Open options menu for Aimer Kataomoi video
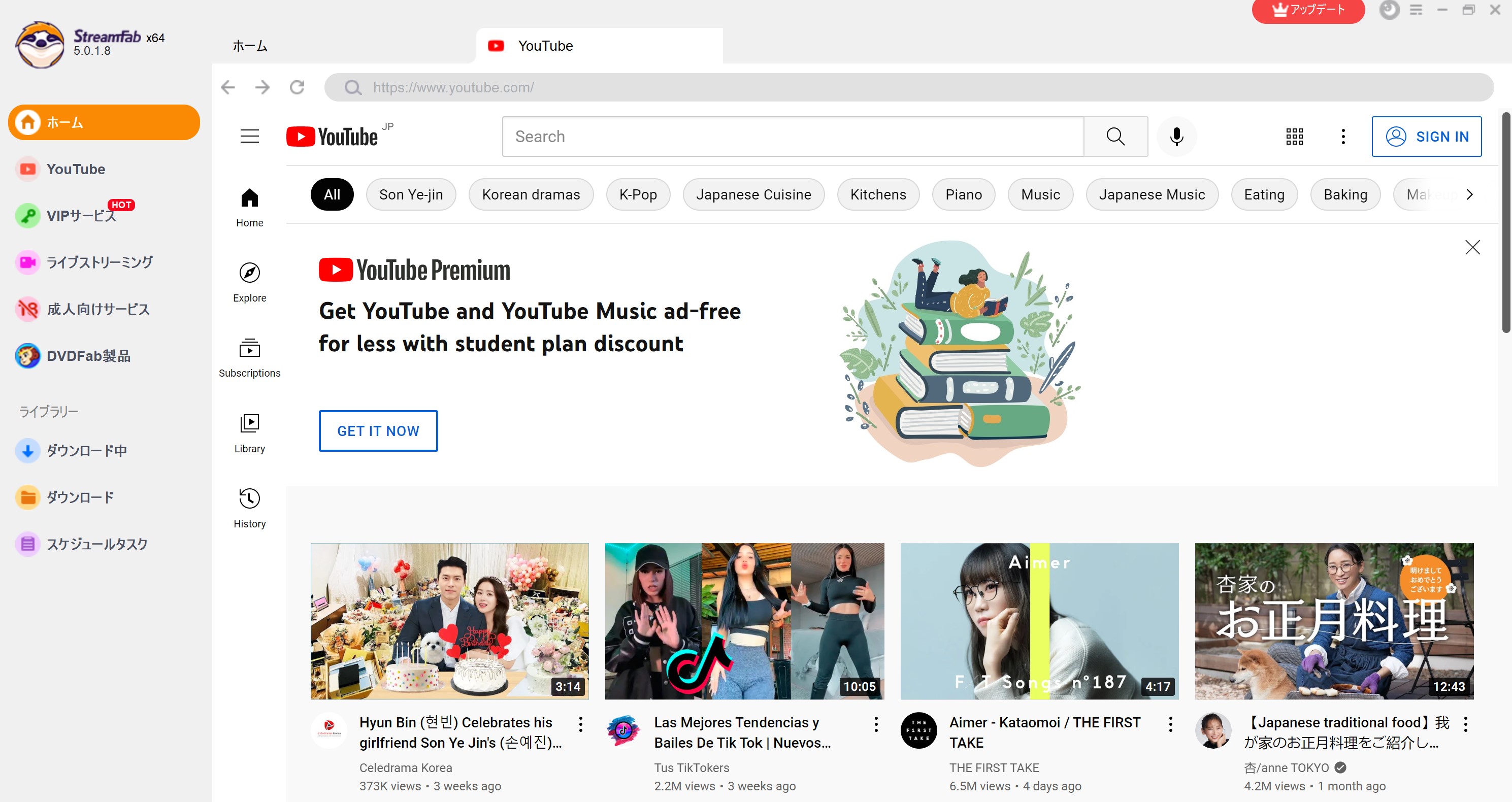Image resolution: width=1512 pixels, height=802 pixels. (1170, 724)
